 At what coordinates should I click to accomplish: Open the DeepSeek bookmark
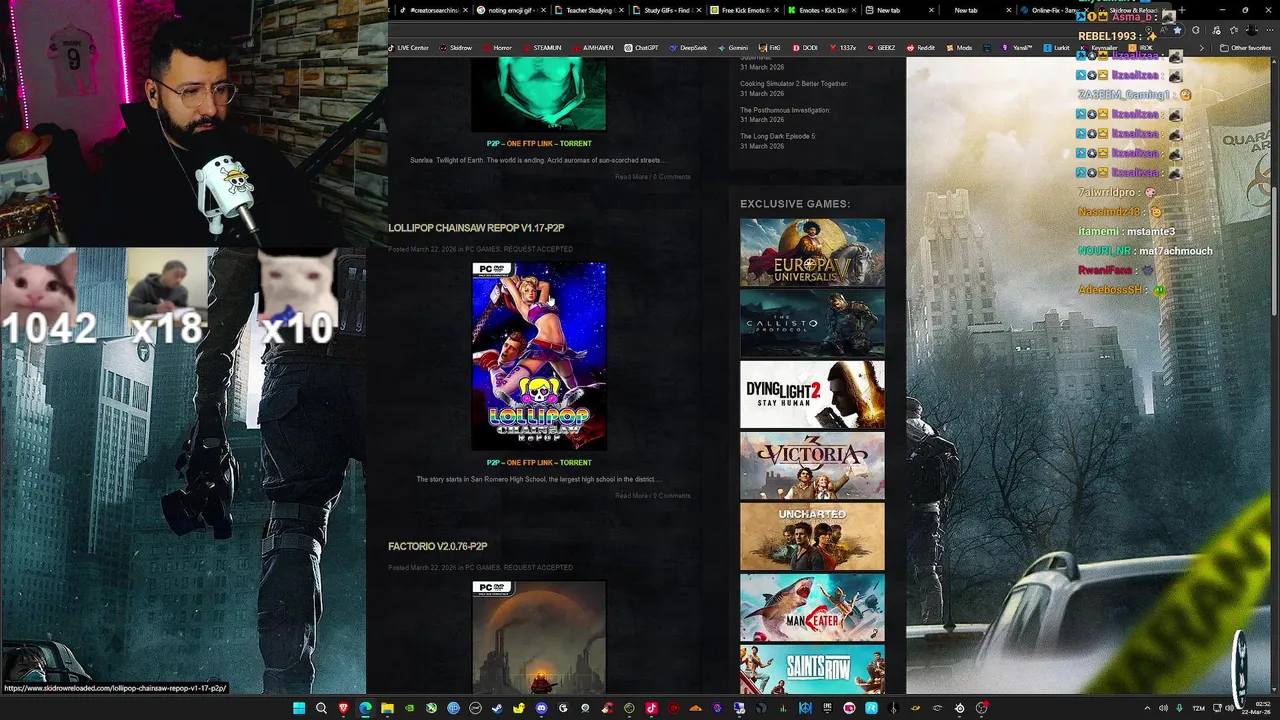click(689, 48)
